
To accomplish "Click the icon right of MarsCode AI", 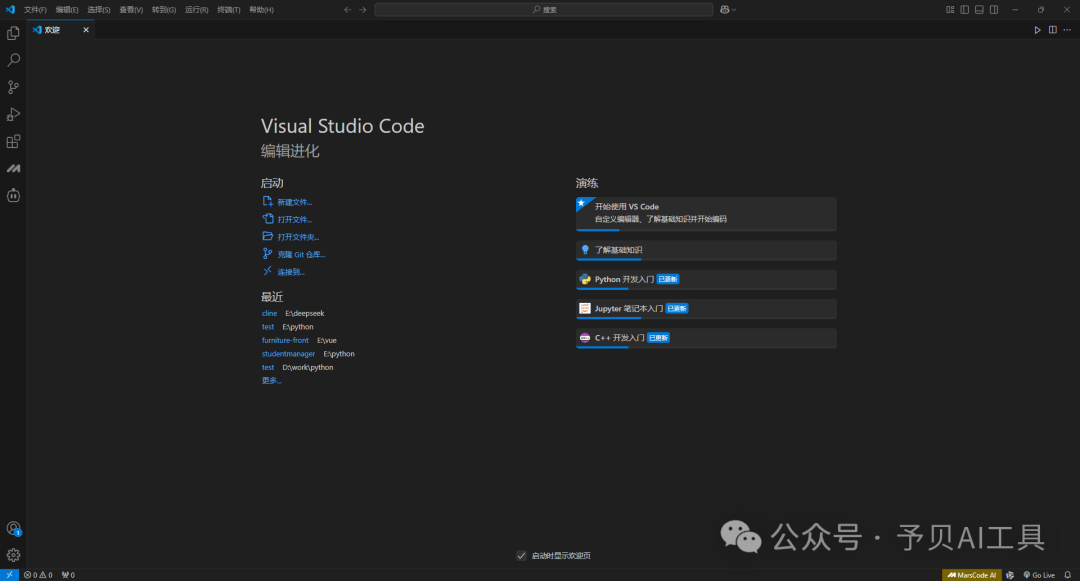I will [x=1010, y=575].
